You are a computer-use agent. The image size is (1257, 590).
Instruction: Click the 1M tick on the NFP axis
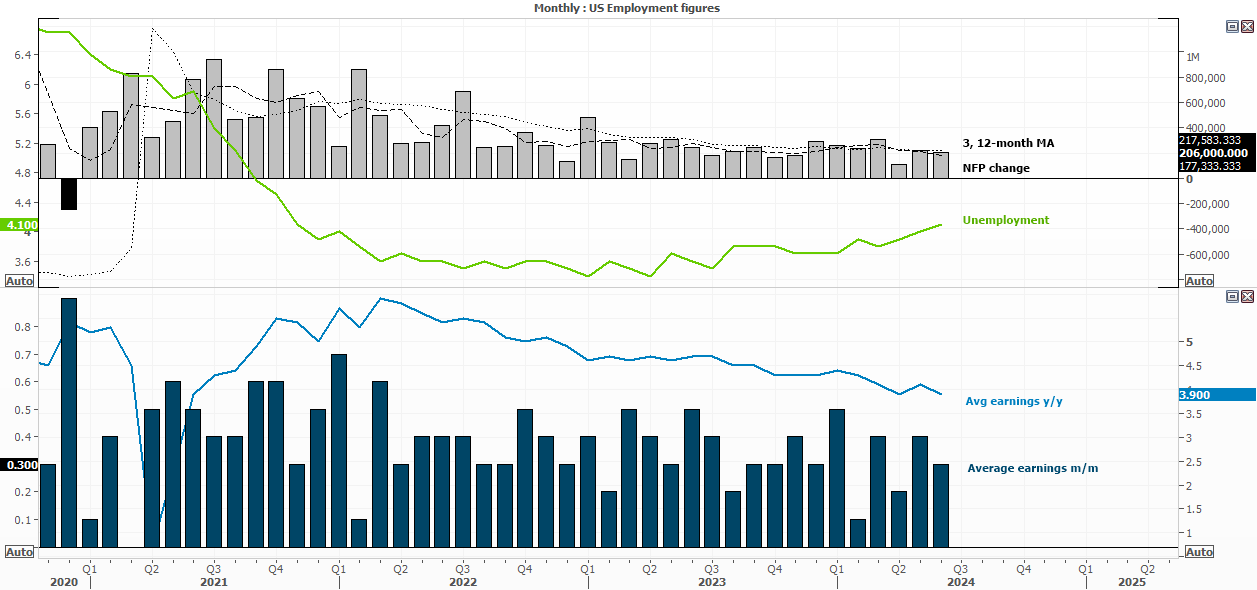point(1193,57)
